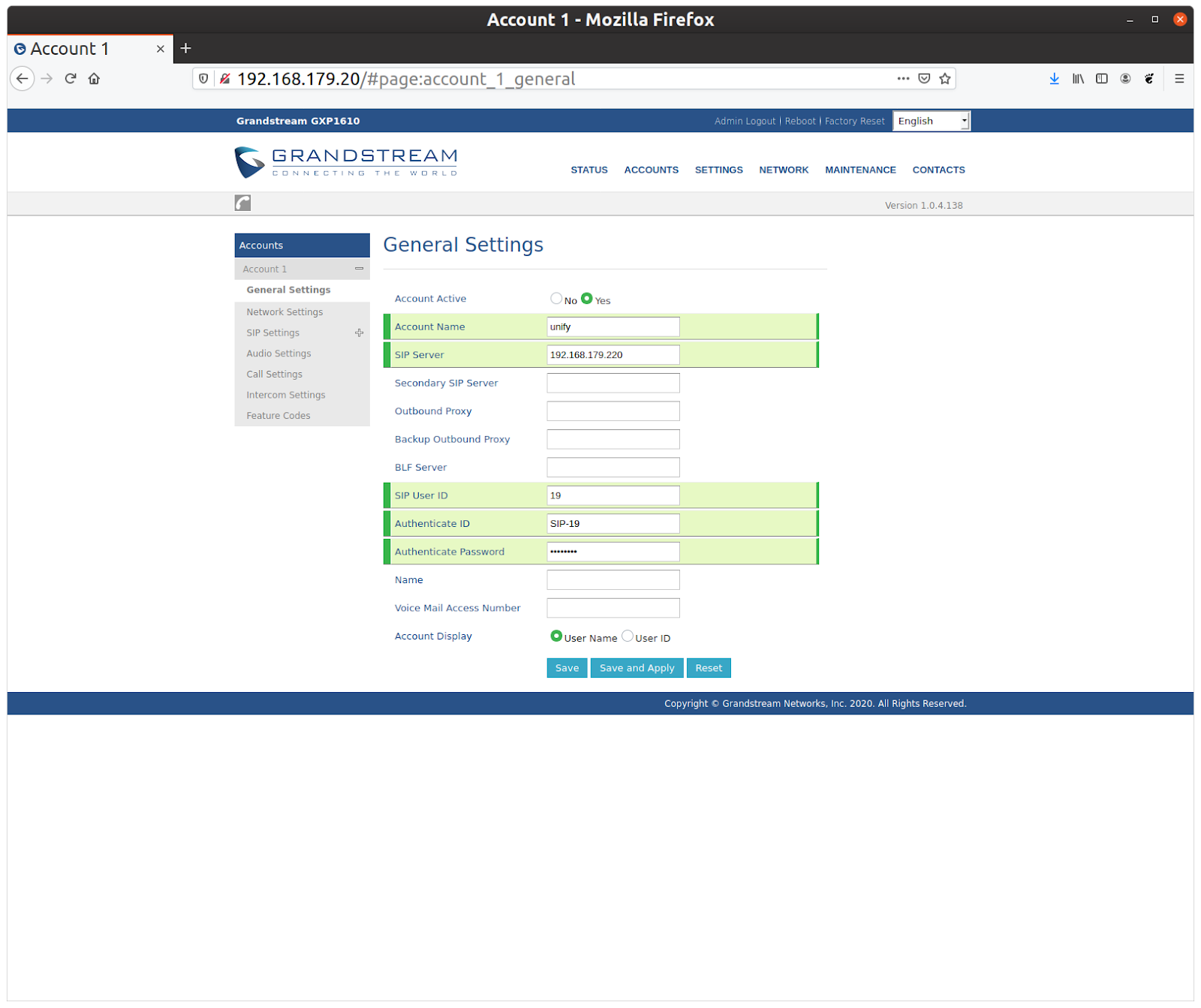Open Call Settings in the sidebar
The height and width of the screenshot is (1008, 1201).
click(274, 375)
